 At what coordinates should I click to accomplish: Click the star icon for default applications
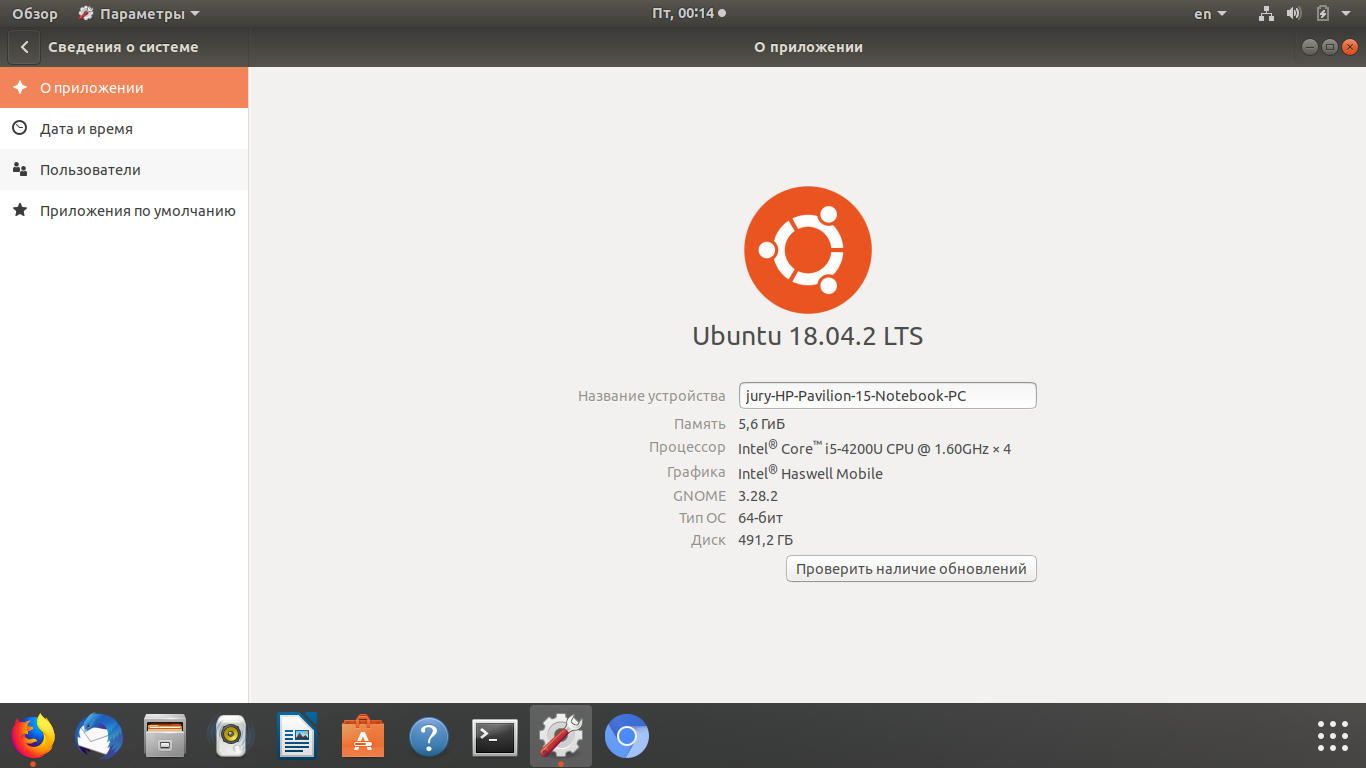19,210
